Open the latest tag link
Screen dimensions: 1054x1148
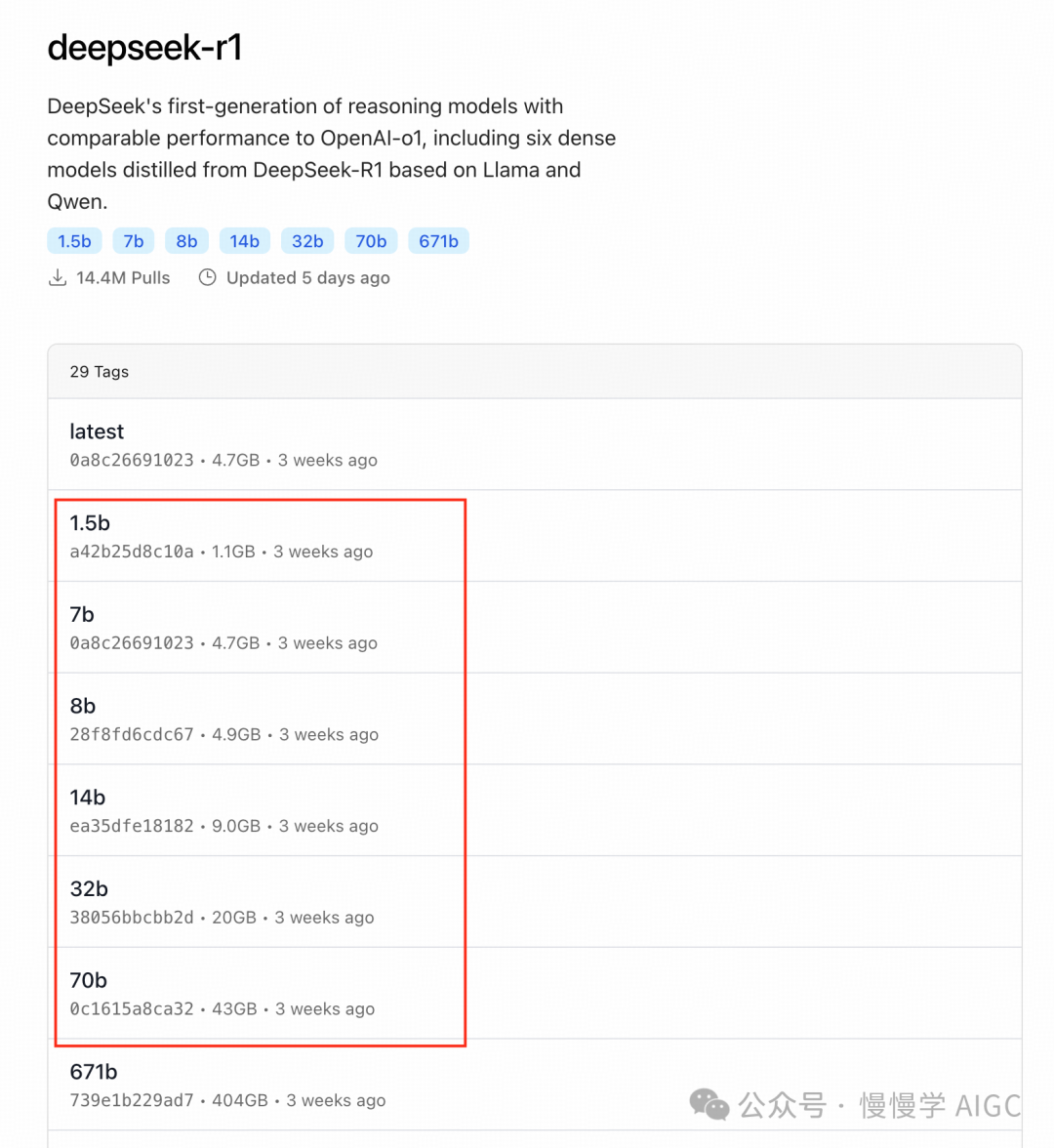(97, 431)
